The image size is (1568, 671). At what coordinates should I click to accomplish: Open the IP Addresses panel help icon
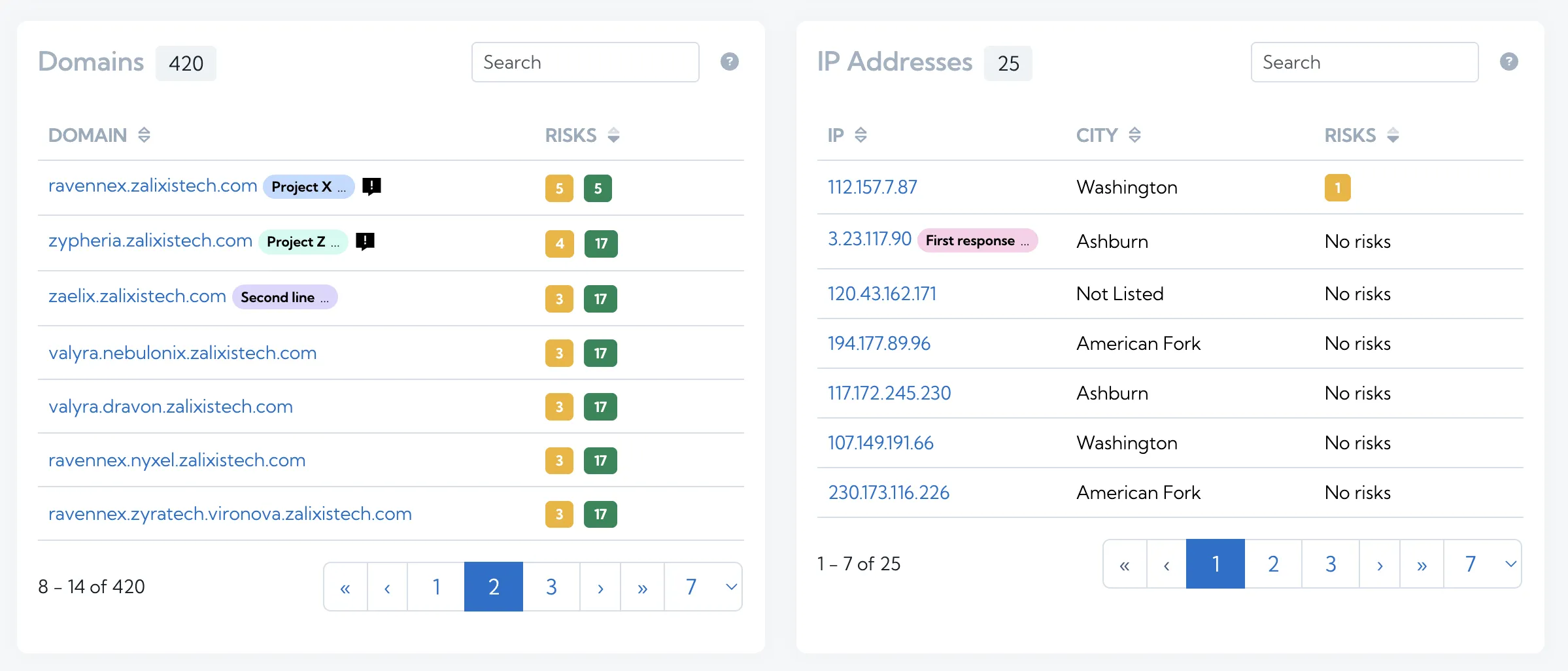tap(1508, 61)
